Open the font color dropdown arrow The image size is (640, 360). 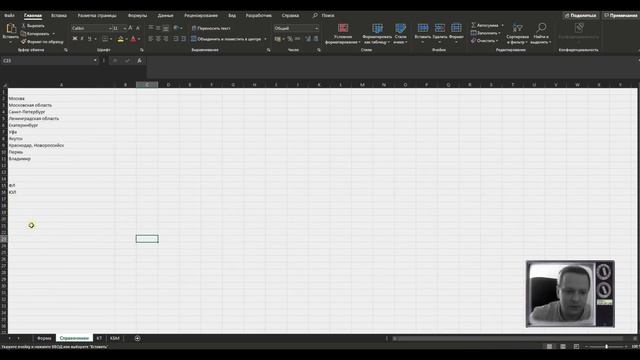click(139, 39)
